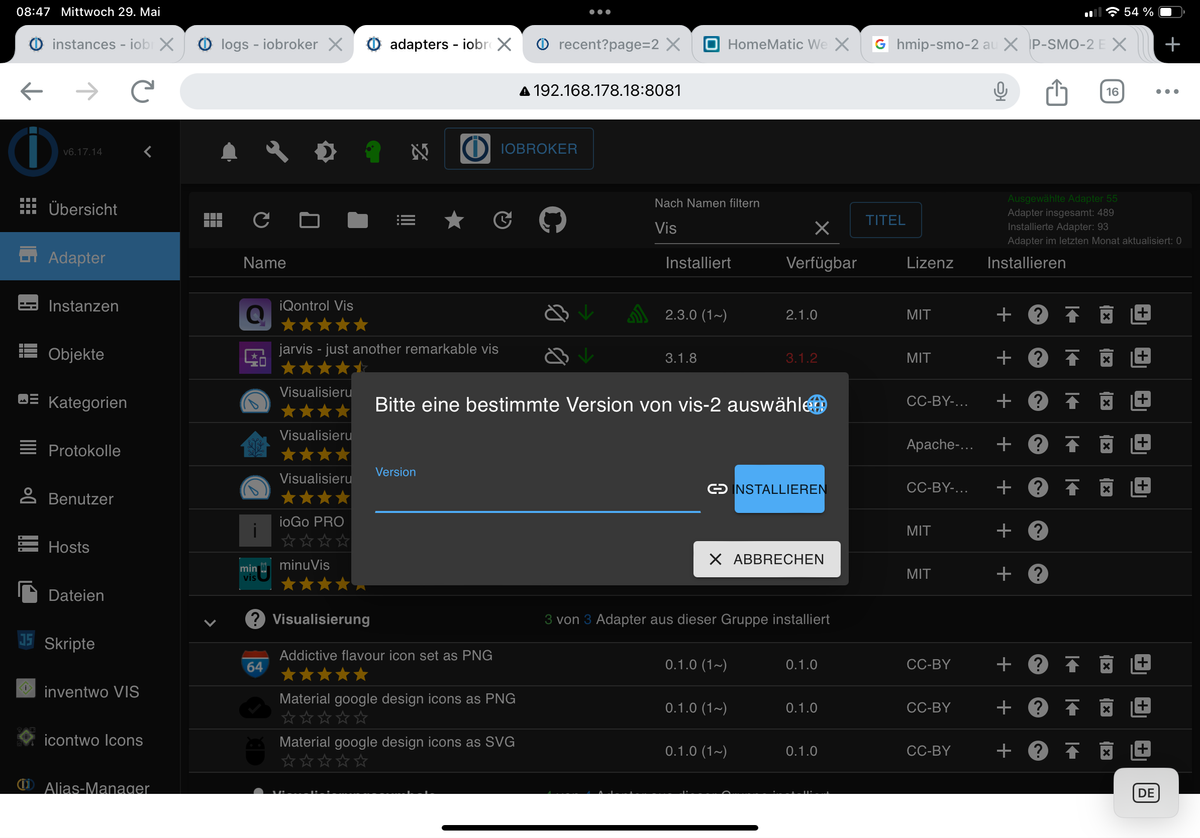This screenshot has height=838, width=1200.
Task: Add instance of jarvis adapter
Action: (1004, 357)
